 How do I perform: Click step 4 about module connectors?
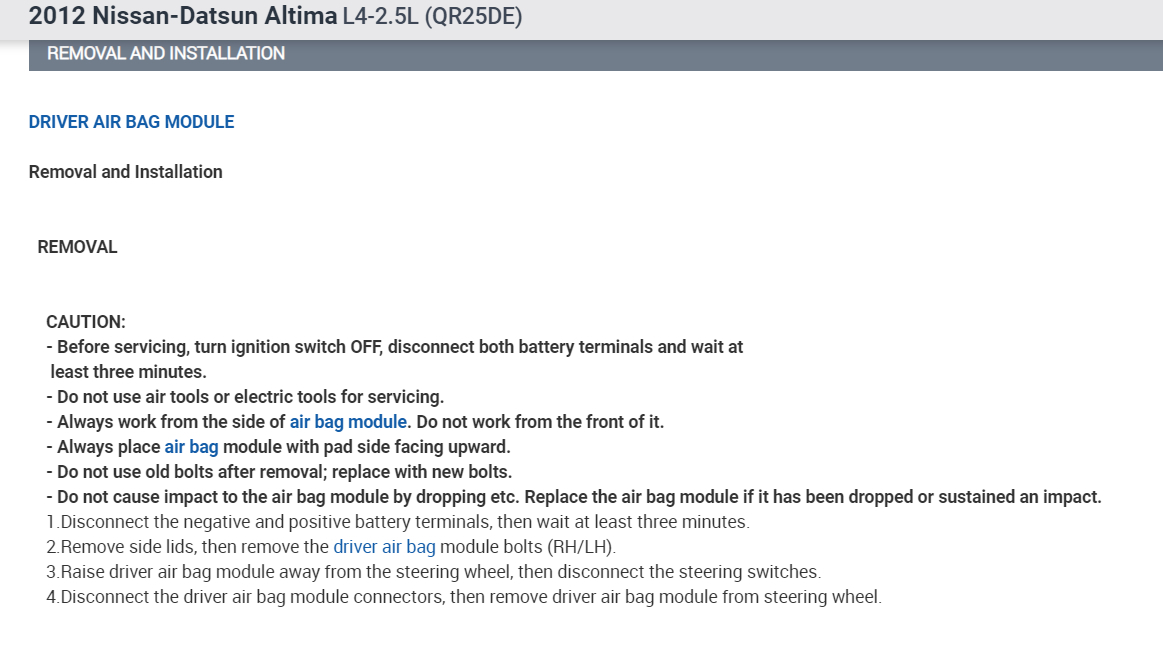(x=463, y=597)
